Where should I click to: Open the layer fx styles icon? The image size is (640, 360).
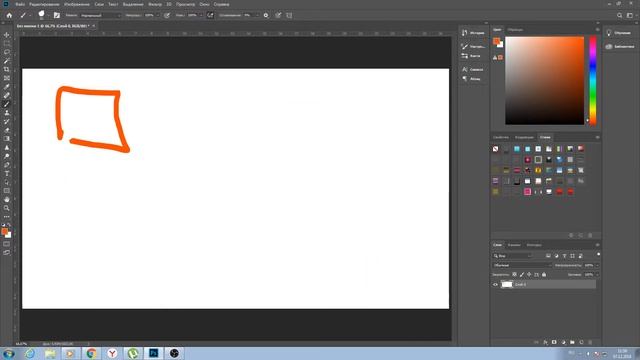[545, 342]
